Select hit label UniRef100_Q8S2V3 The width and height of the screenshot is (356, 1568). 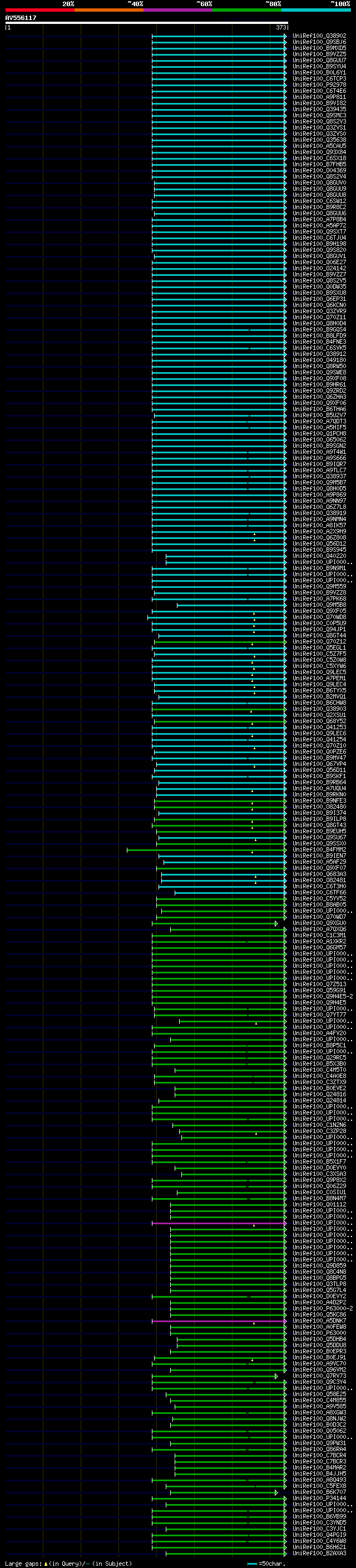[x=319, y=121]
